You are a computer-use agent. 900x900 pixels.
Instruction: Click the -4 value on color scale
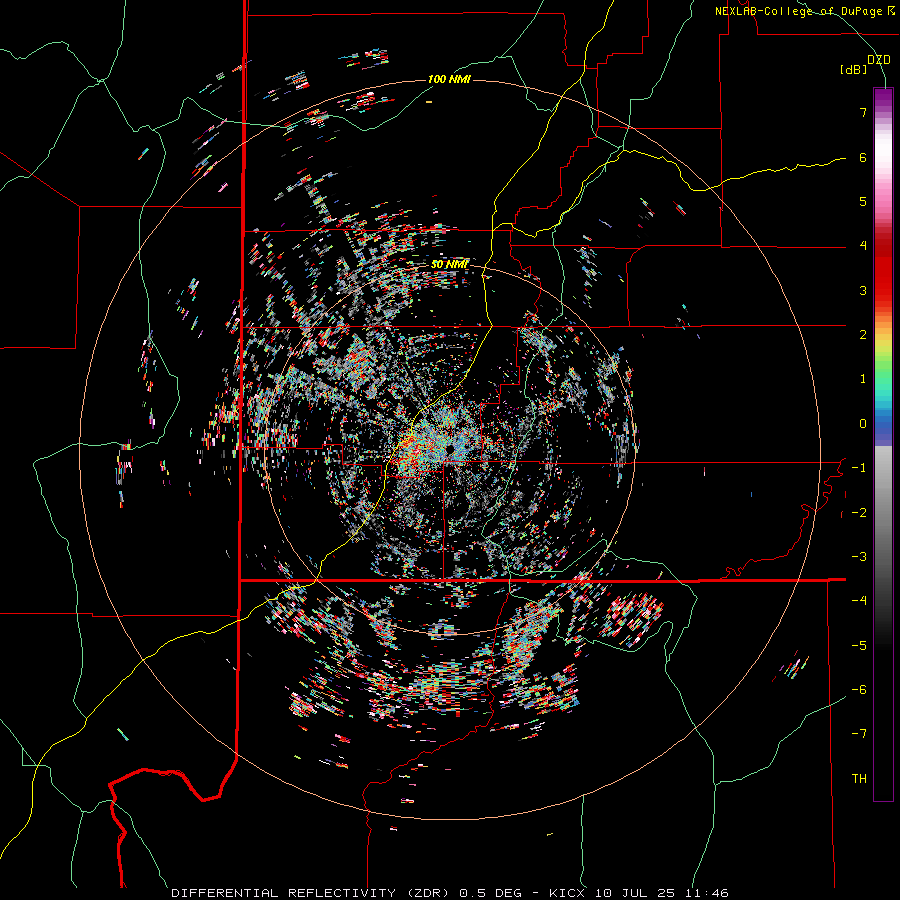(x=859, y=601)
